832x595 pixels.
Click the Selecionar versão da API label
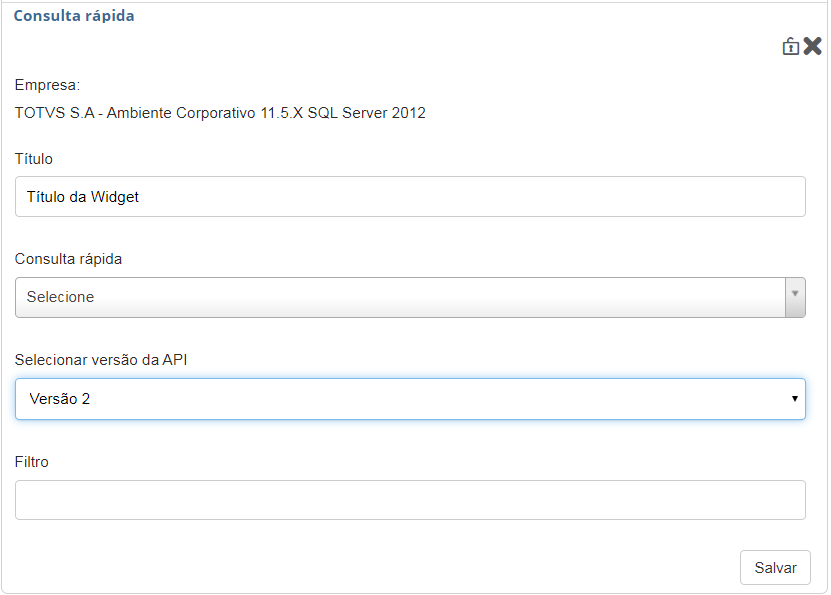(101, 360)
